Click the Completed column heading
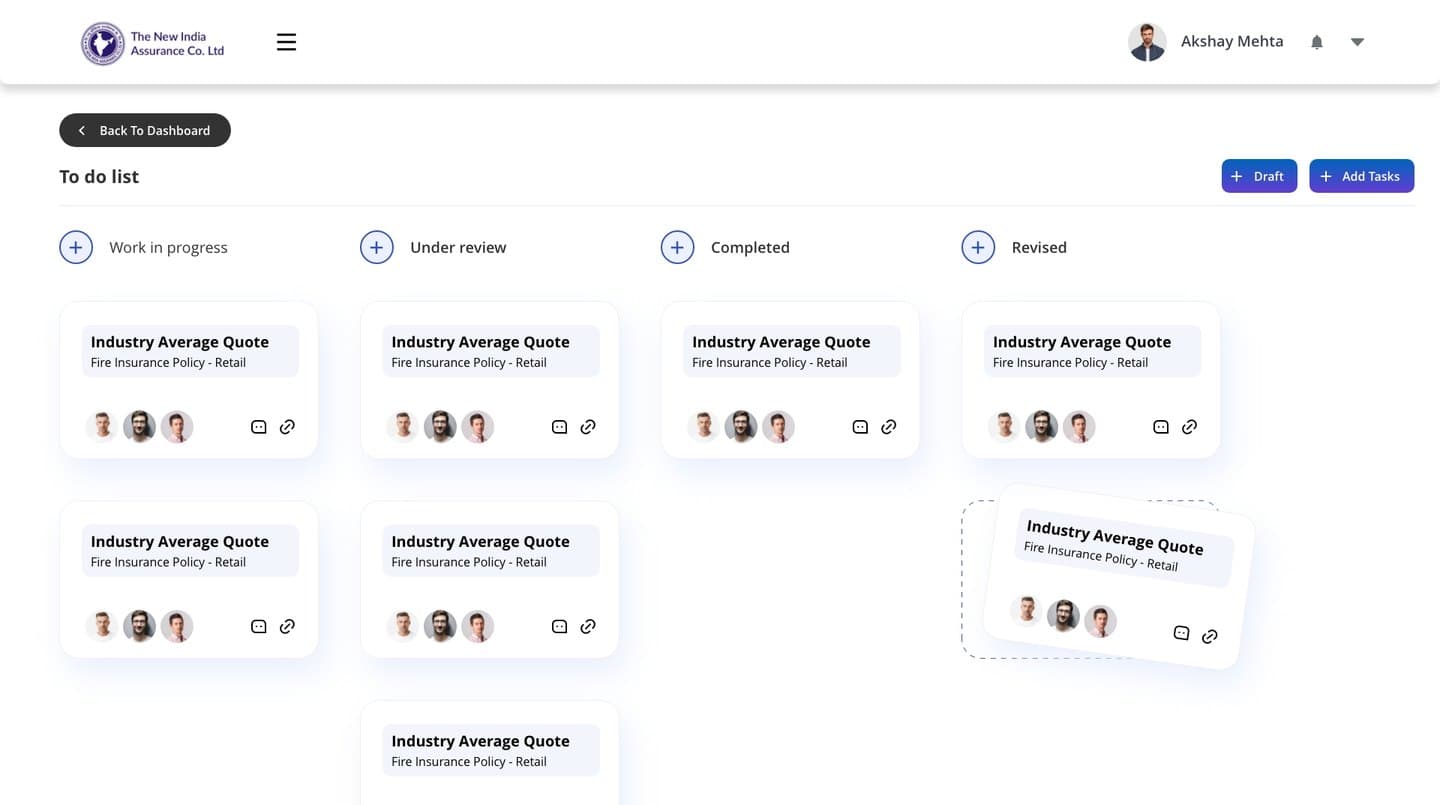This screenshot has width=1440, height=805. tap(750, 247)
